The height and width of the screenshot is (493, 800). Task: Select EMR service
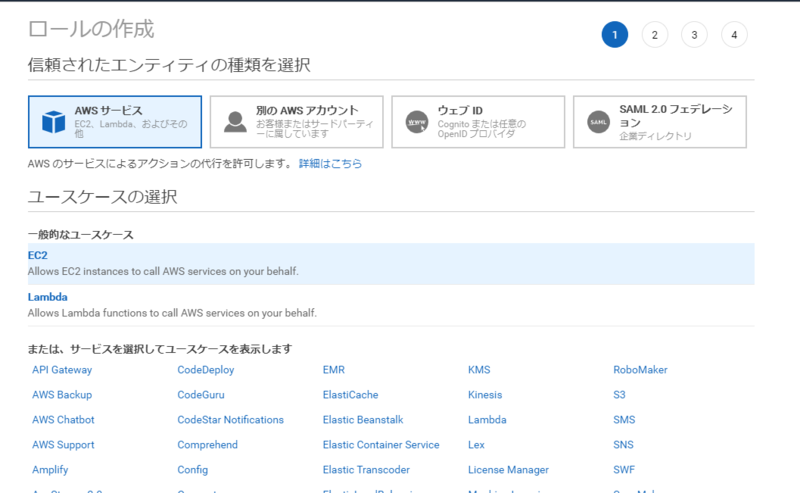pyautogui.click(x=334, y=370)
